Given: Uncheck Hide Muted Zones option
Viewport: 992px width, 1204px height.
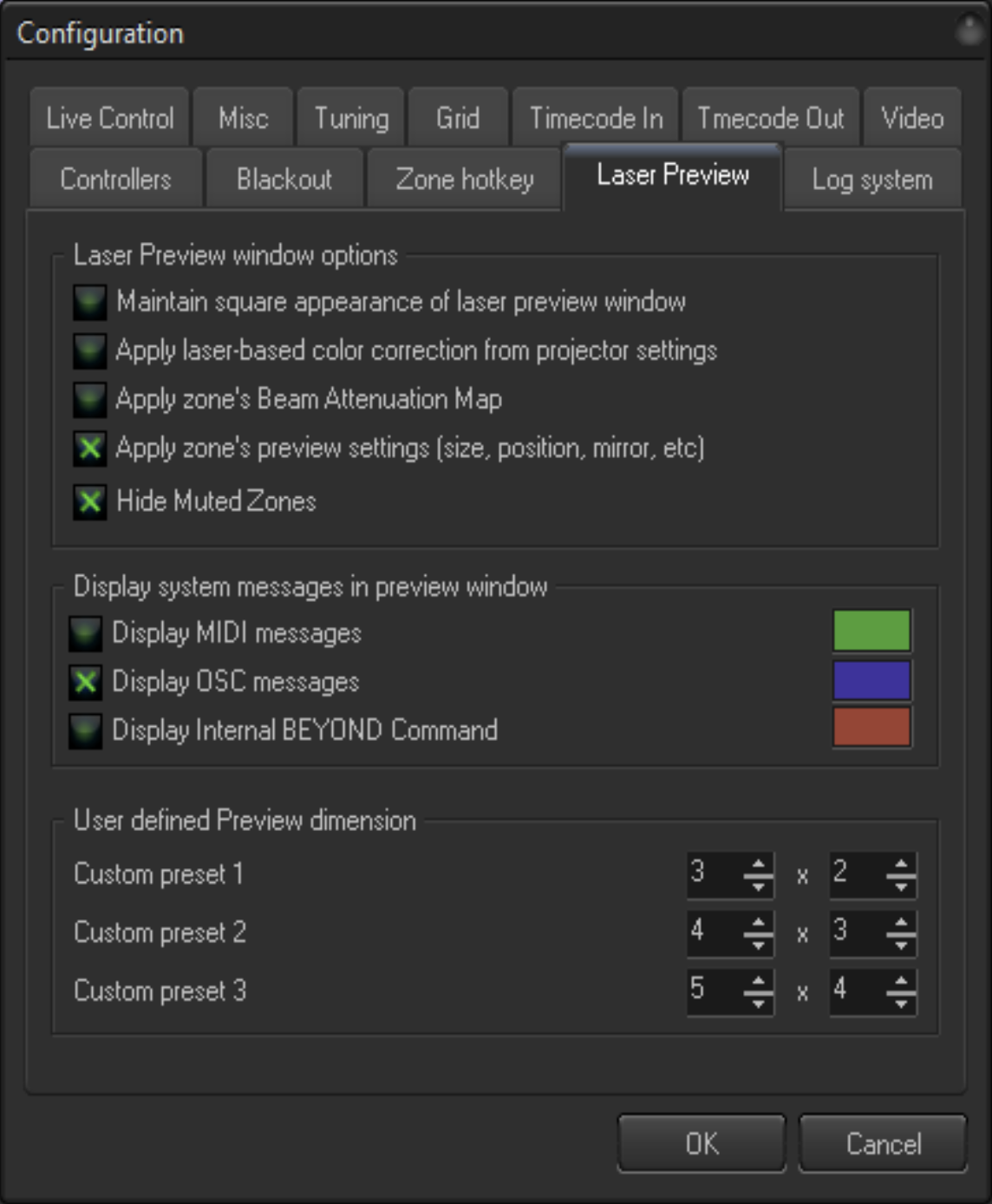Looking at the screenshot, I should point(89,501).
